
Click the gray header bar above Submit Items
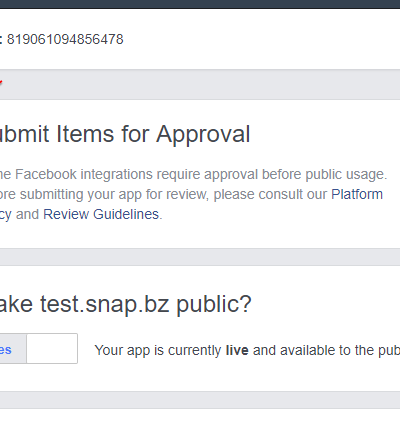click(x=200, y=85)
